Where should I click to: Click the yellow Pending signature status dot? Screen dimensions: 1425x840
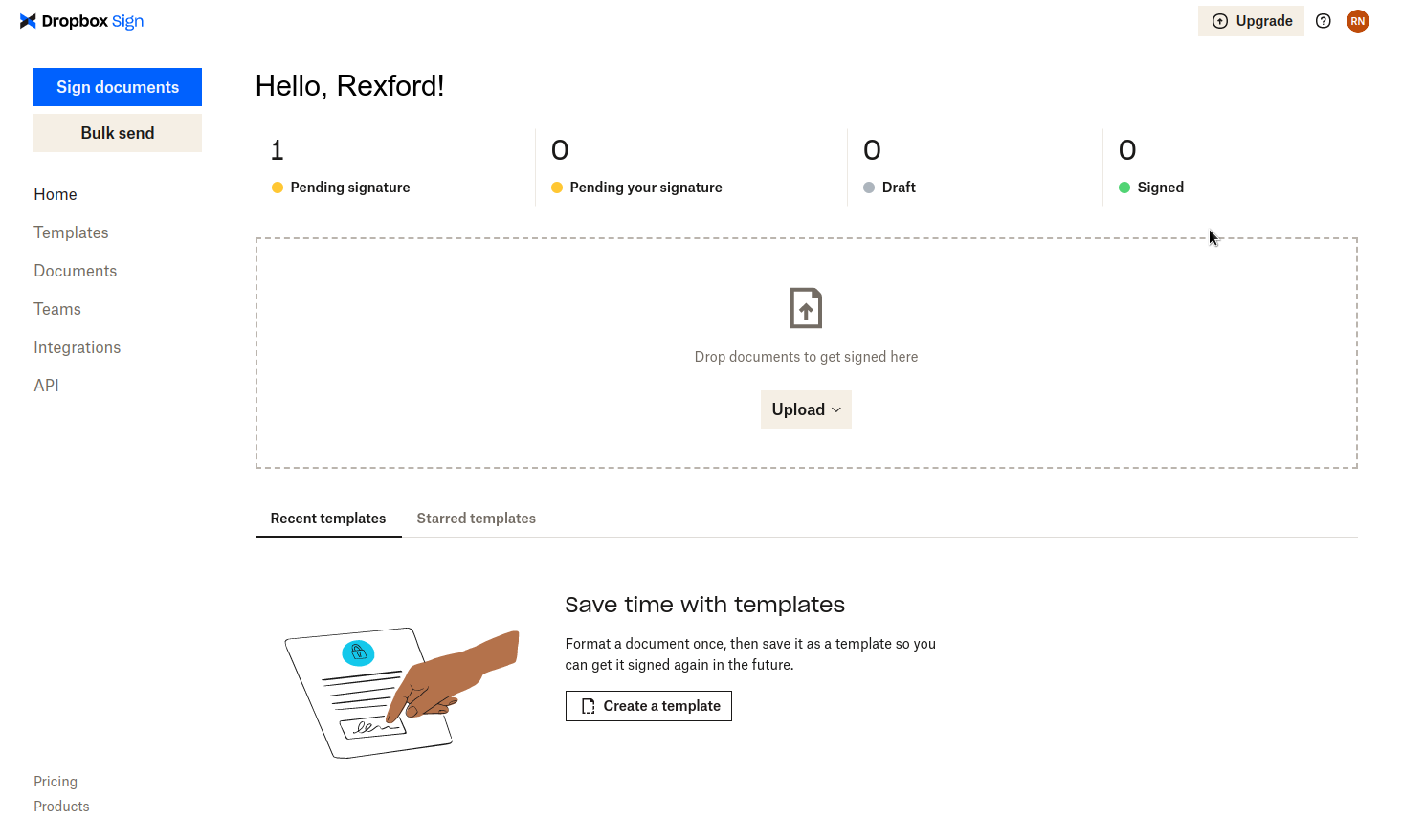pos(277,188)
